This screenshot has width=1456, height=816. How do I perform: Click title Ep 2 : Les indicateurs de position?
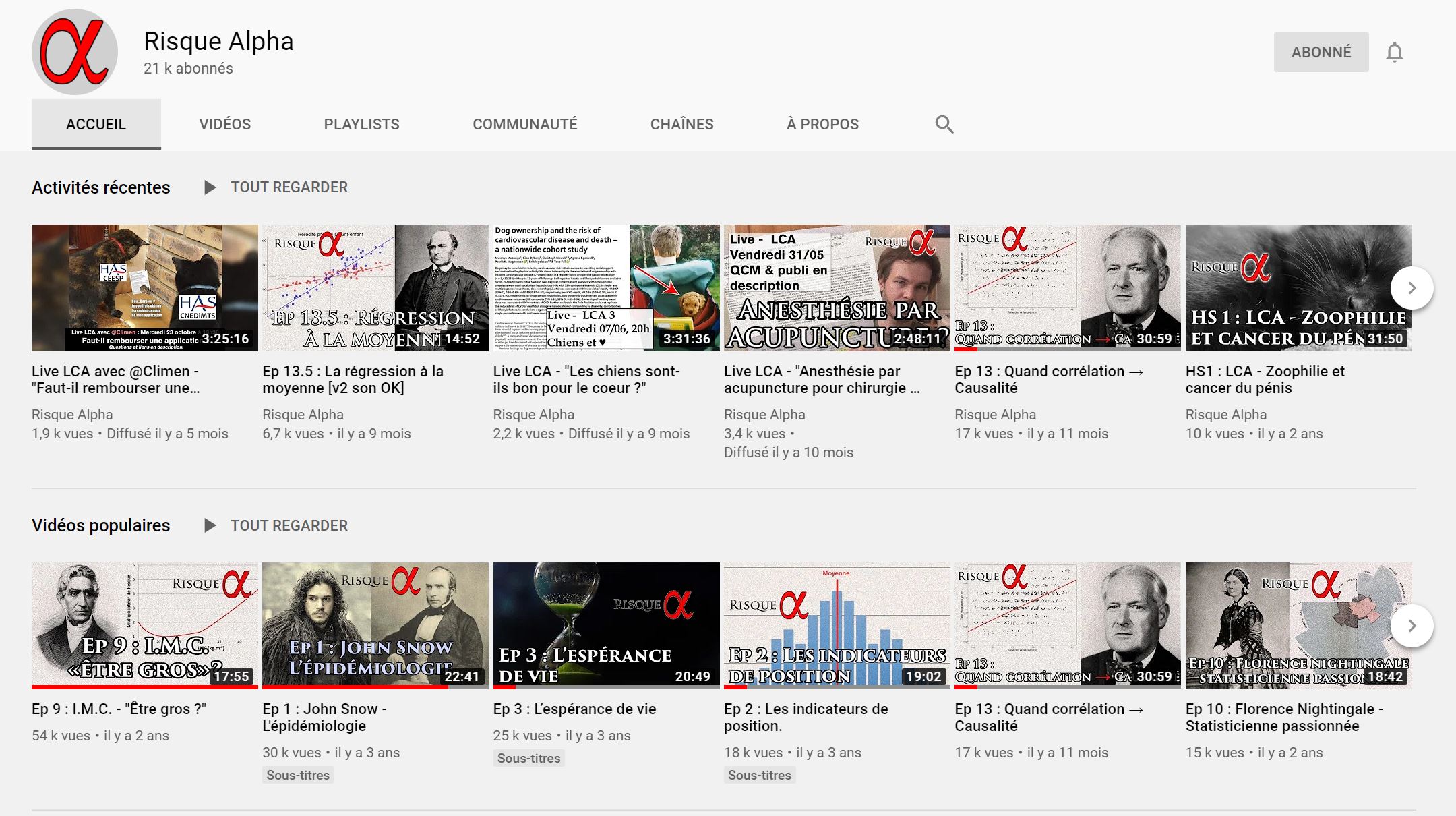tap(806, 718)
